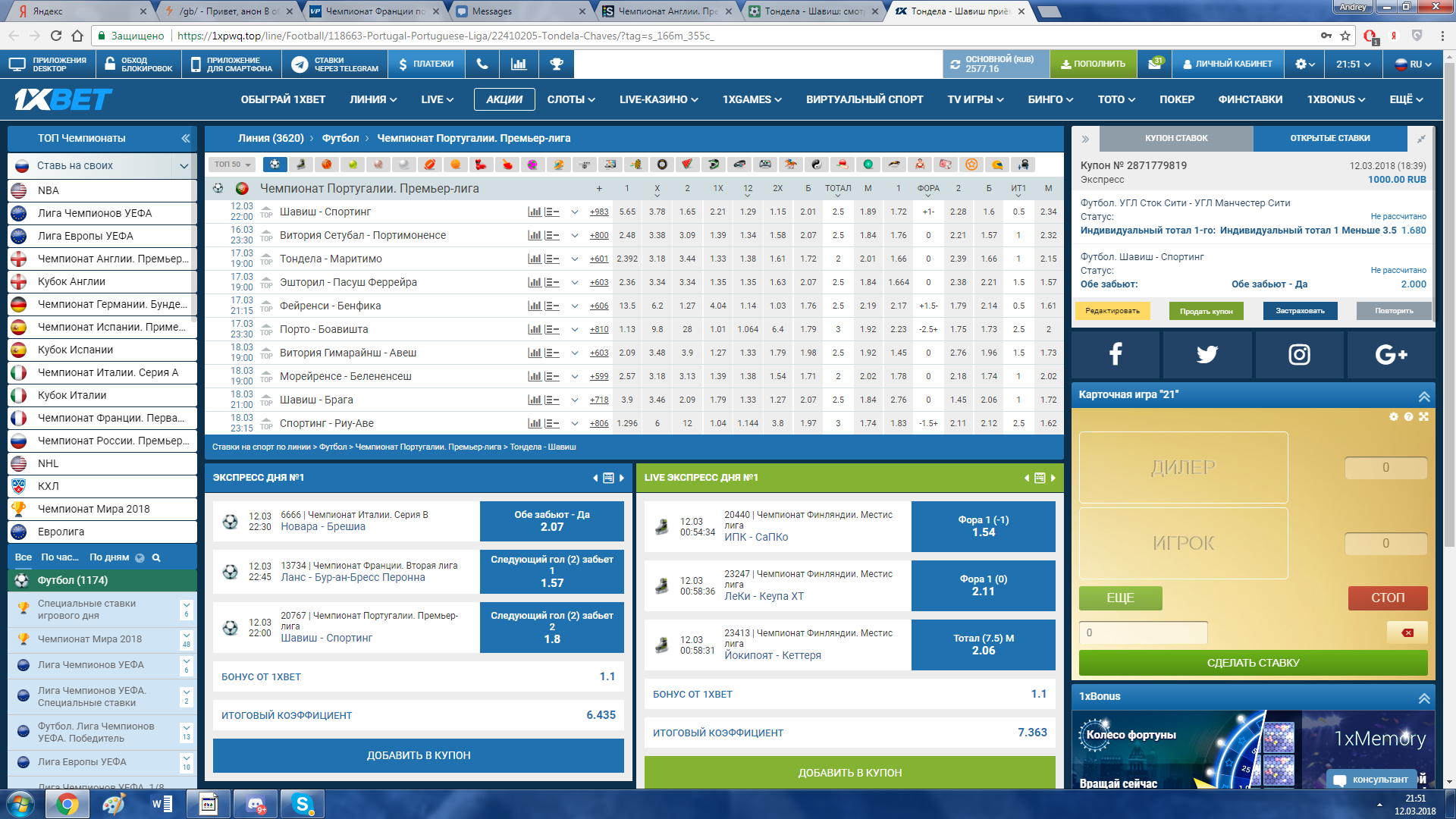Expand the ЛИНИЯ navigation menu

point(373,99)
